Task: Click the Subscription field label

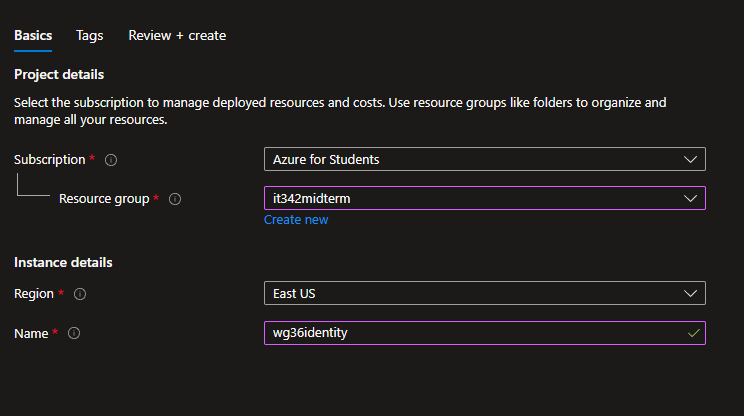Action: (50, 160)
